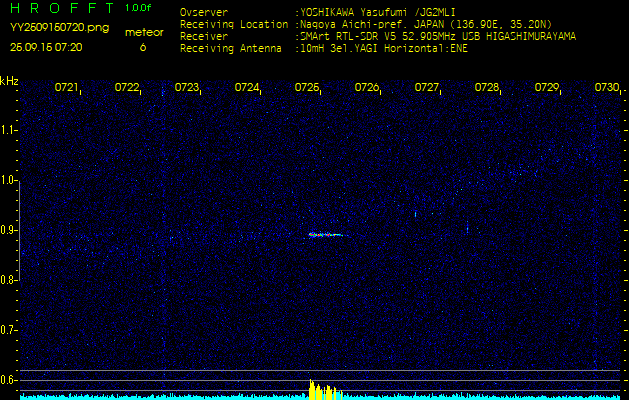Image resolution: width=629 pixels, height=400 pixels.
Task: Pick the 0724 time tick label
Action: coord(247,88)
